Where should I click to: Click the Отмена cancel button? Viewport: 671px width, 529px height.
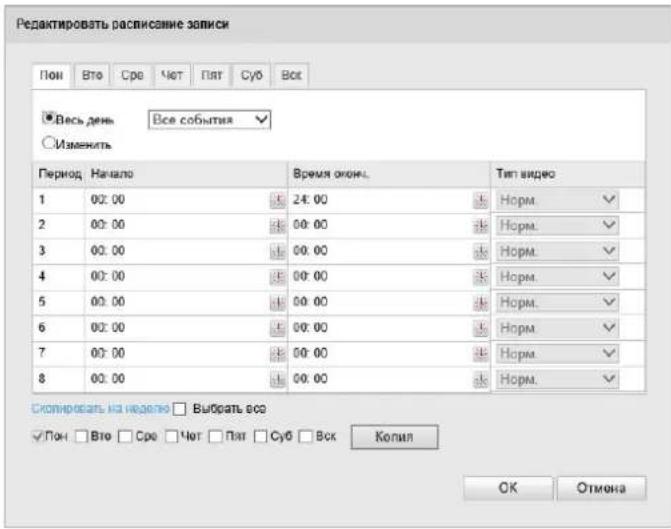[601, 488]
